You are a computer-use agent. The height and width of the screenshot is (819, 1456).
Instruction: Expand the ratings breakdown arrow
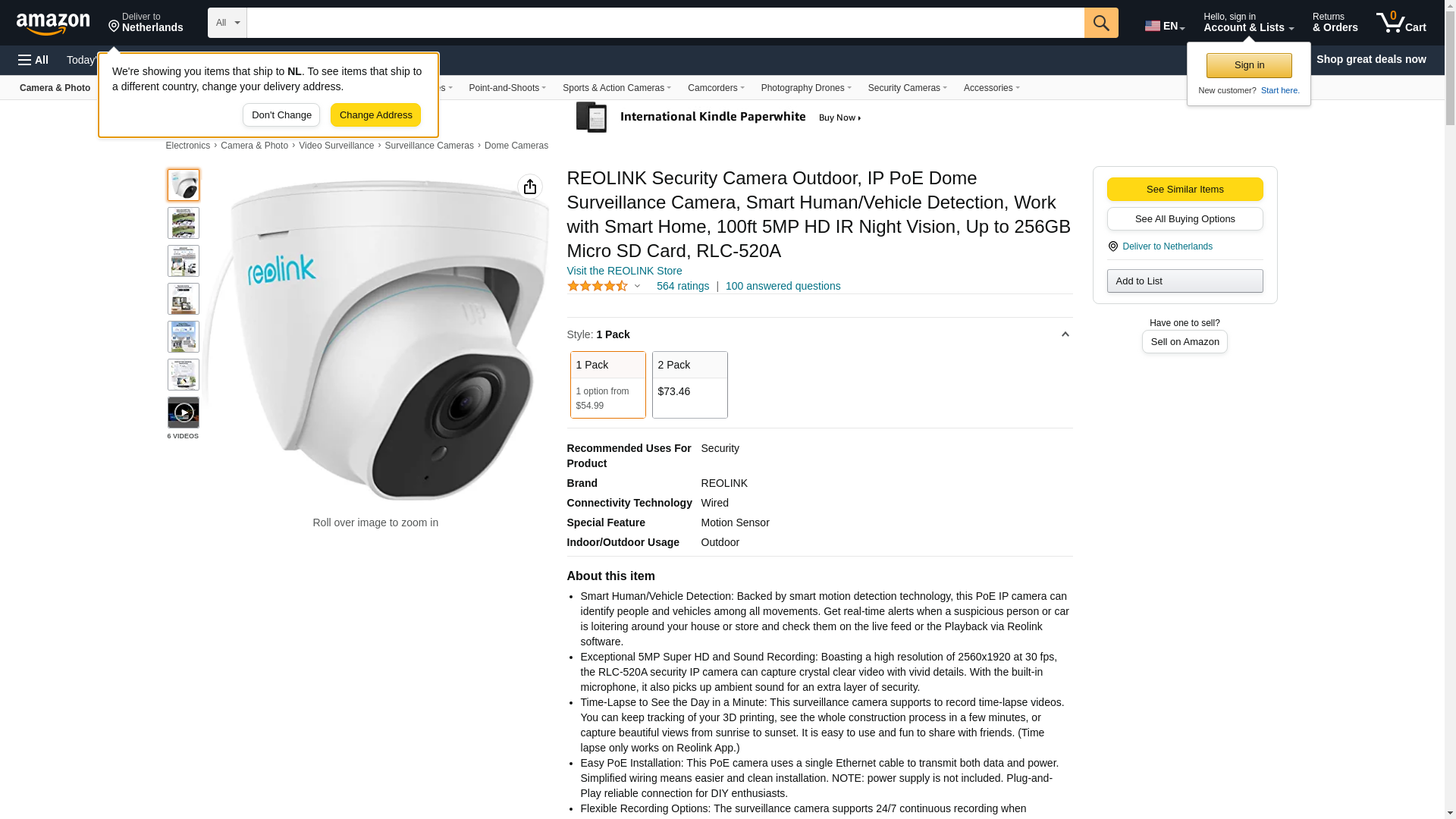(637, 287)
